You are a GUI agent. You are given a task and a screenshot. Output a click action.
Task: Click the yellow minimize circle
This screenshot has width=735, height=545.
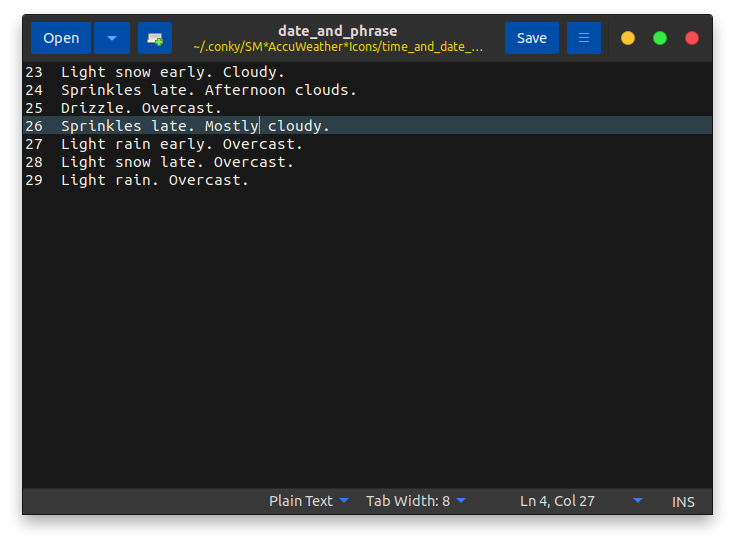(628, 38)
